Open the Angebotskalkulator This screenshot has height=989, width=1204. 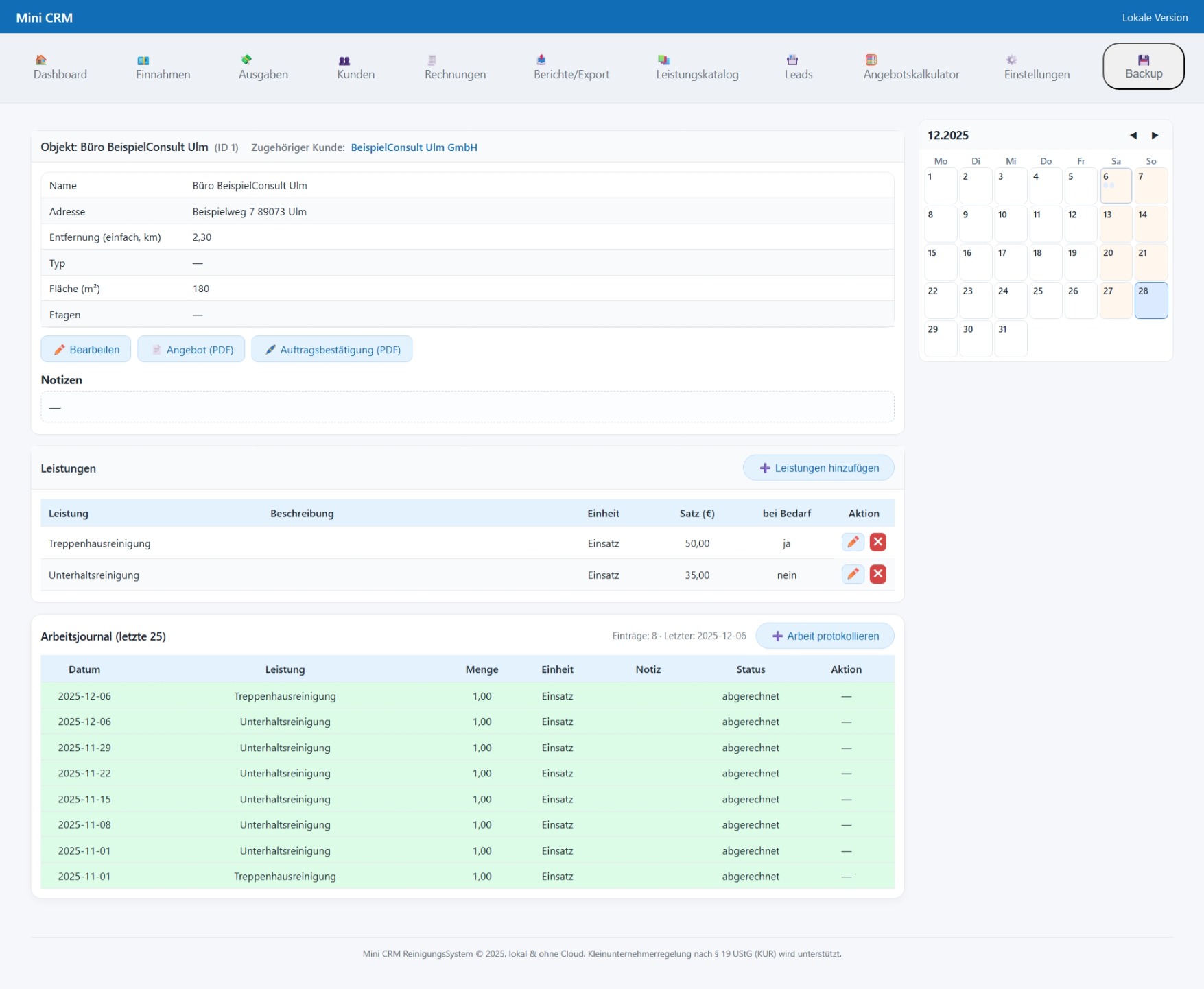910,67
